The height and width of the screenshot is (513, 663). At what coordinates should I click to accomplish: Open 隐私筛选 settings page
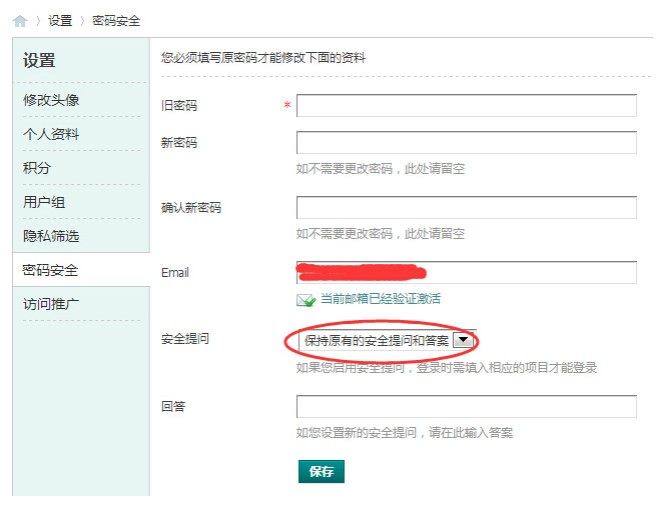51,236
